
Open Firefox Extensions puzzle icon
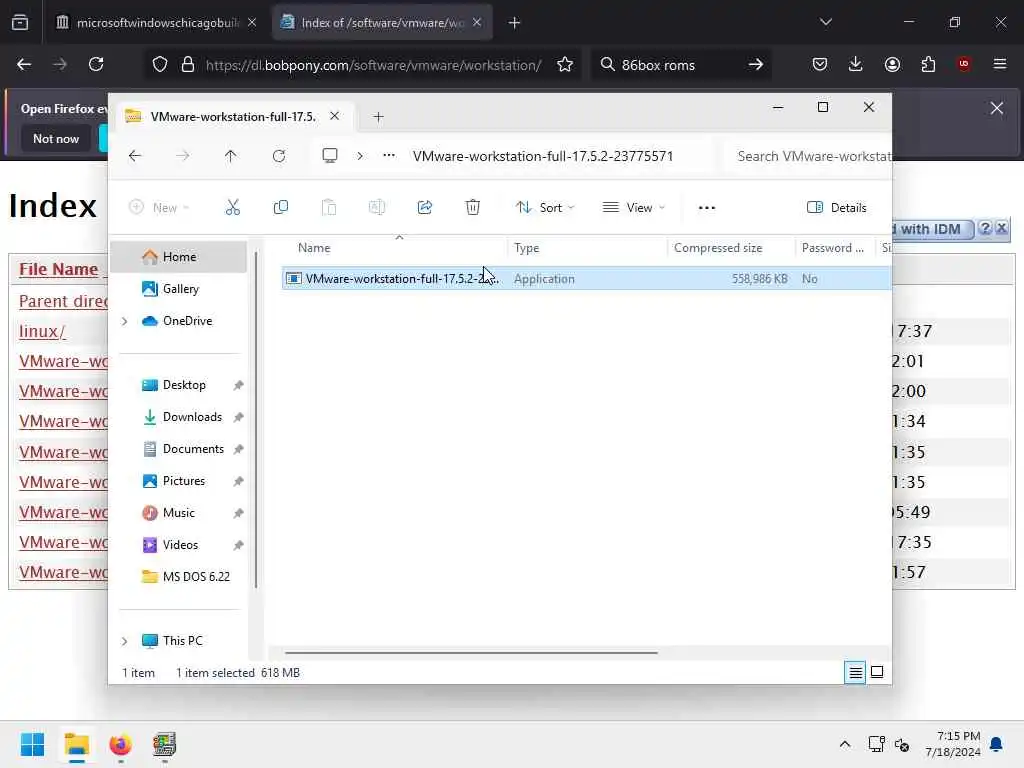928,64
